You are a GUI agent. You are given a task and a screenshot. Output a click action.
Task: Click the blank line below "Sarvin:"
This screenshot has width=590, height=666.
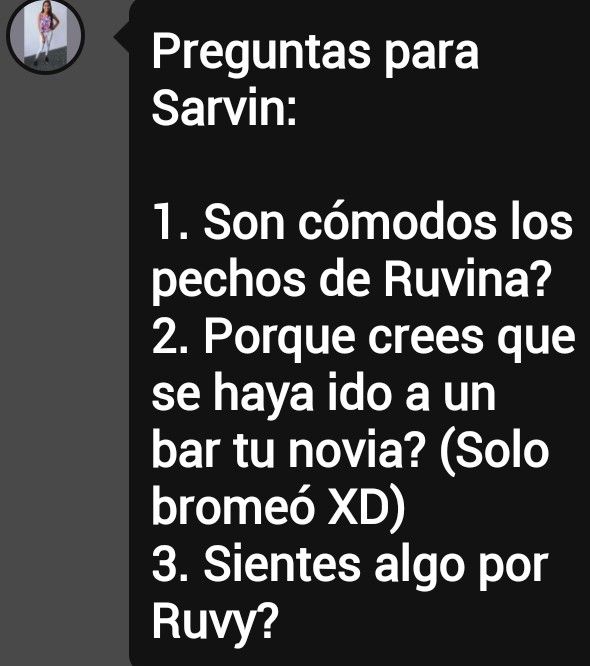point(359,165)
